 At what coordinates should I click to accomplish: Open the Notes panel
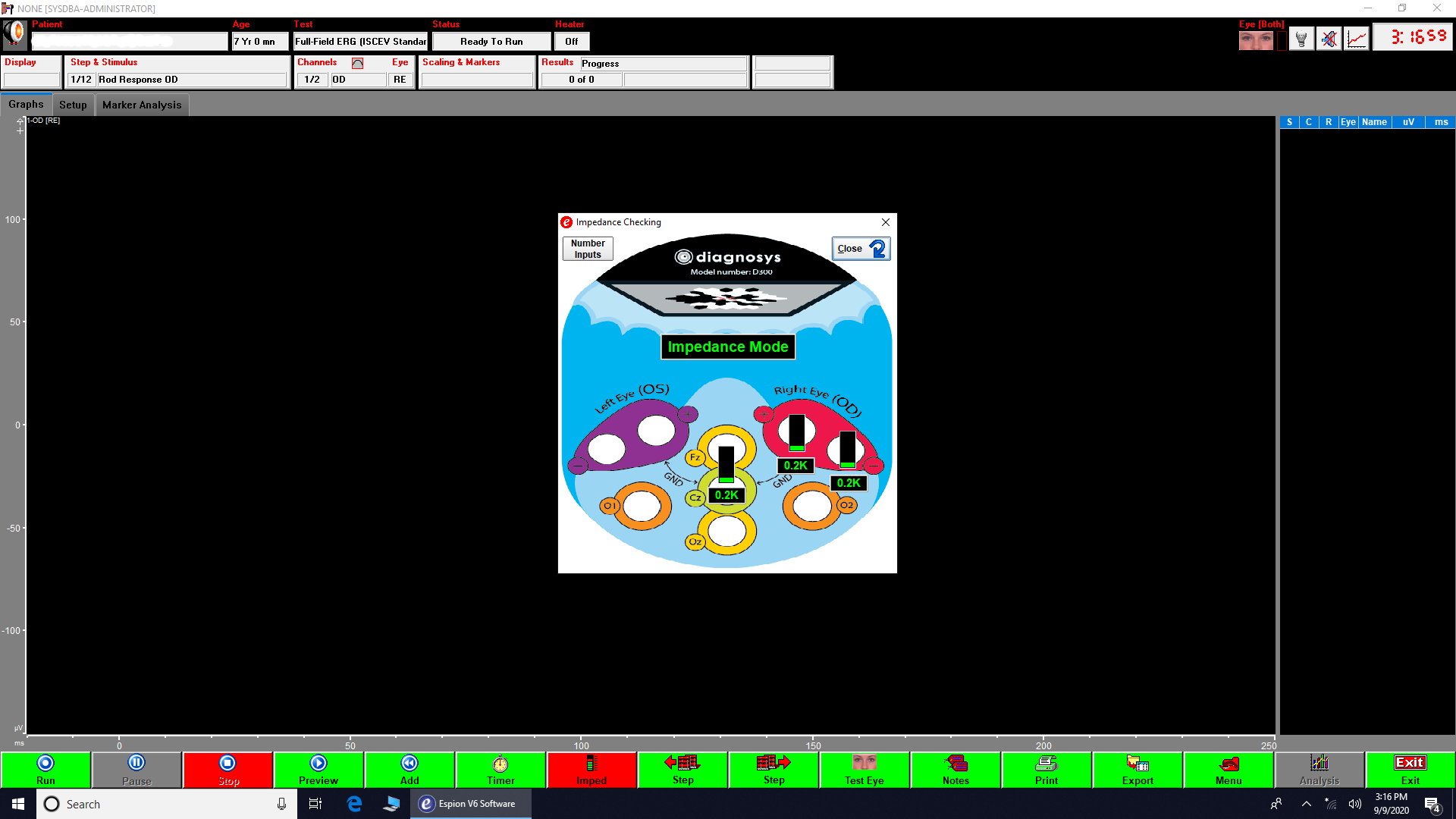(x=955, y=770)
